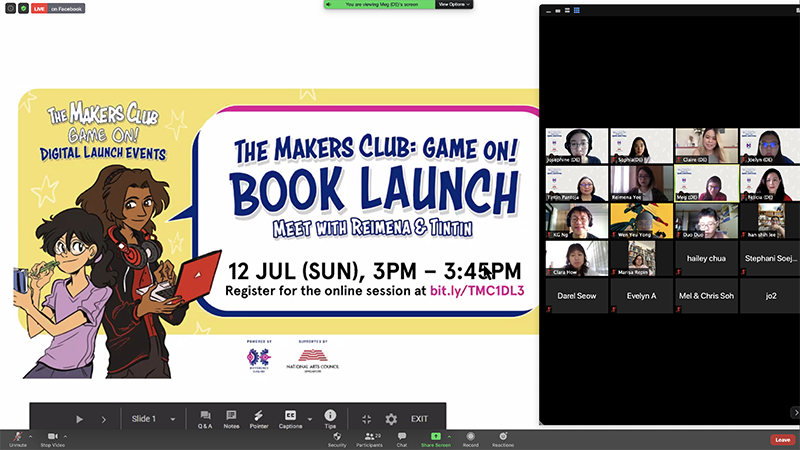Play the slideshow with the play arrow
This screenshot has width=800, height=450.
coord(80,419)
